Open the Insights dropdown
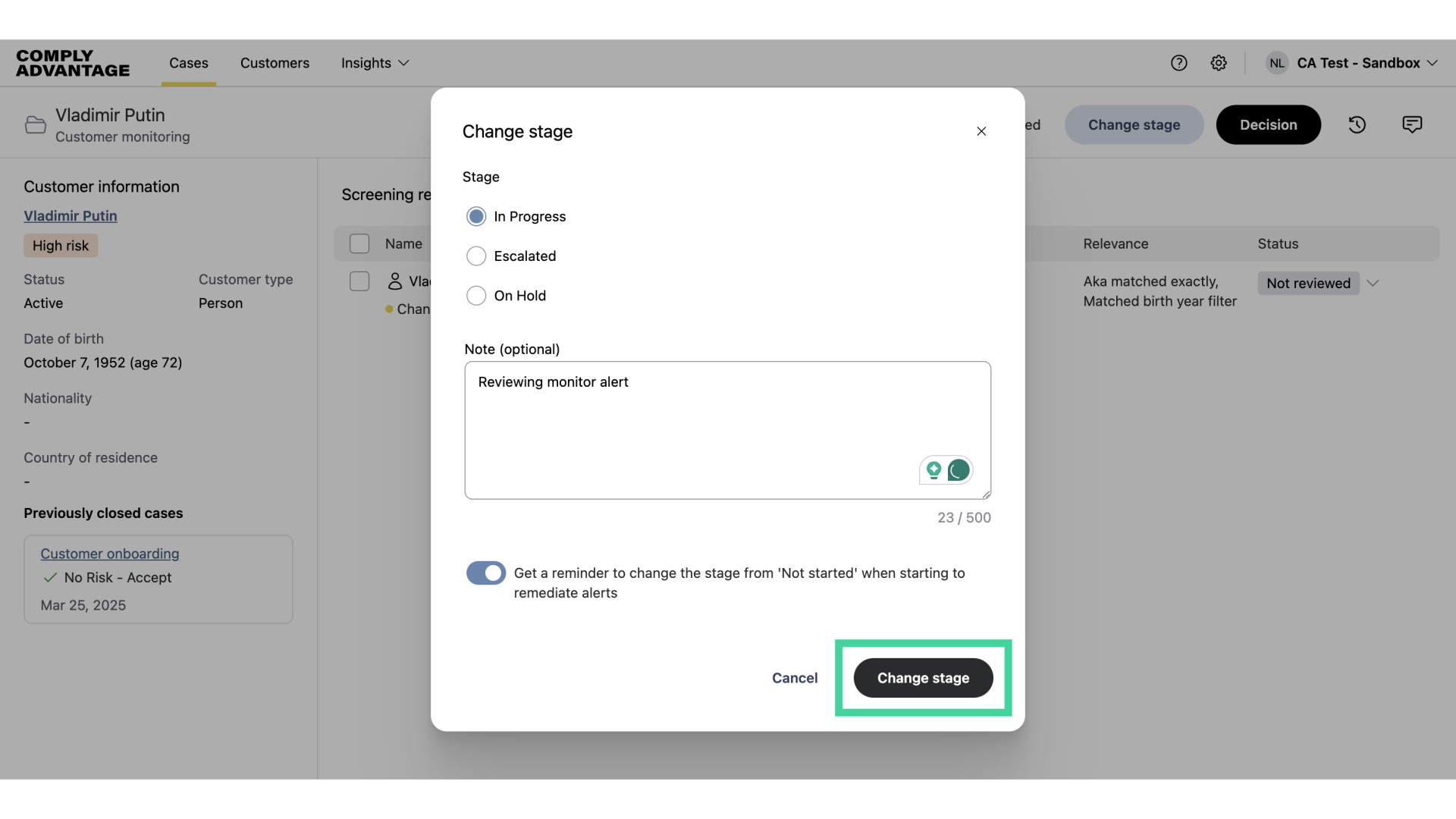The image size is (1456, 819). (x=374, y=64)
